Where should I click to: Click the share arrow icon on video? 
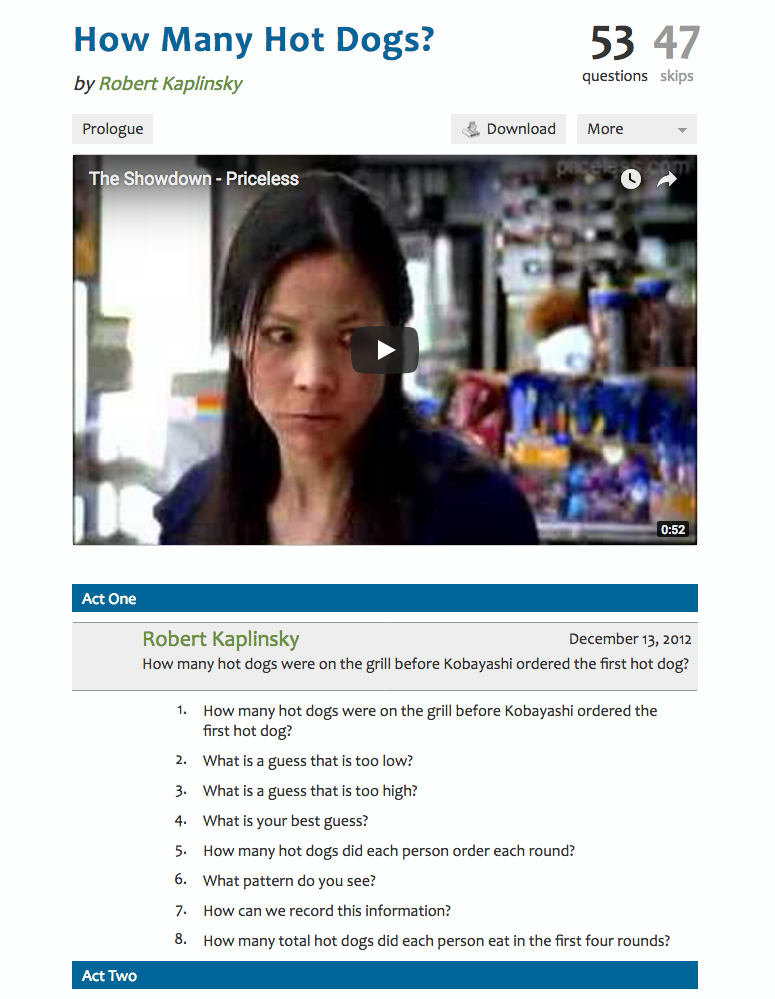pyautogui.click(x=667, y=180)
